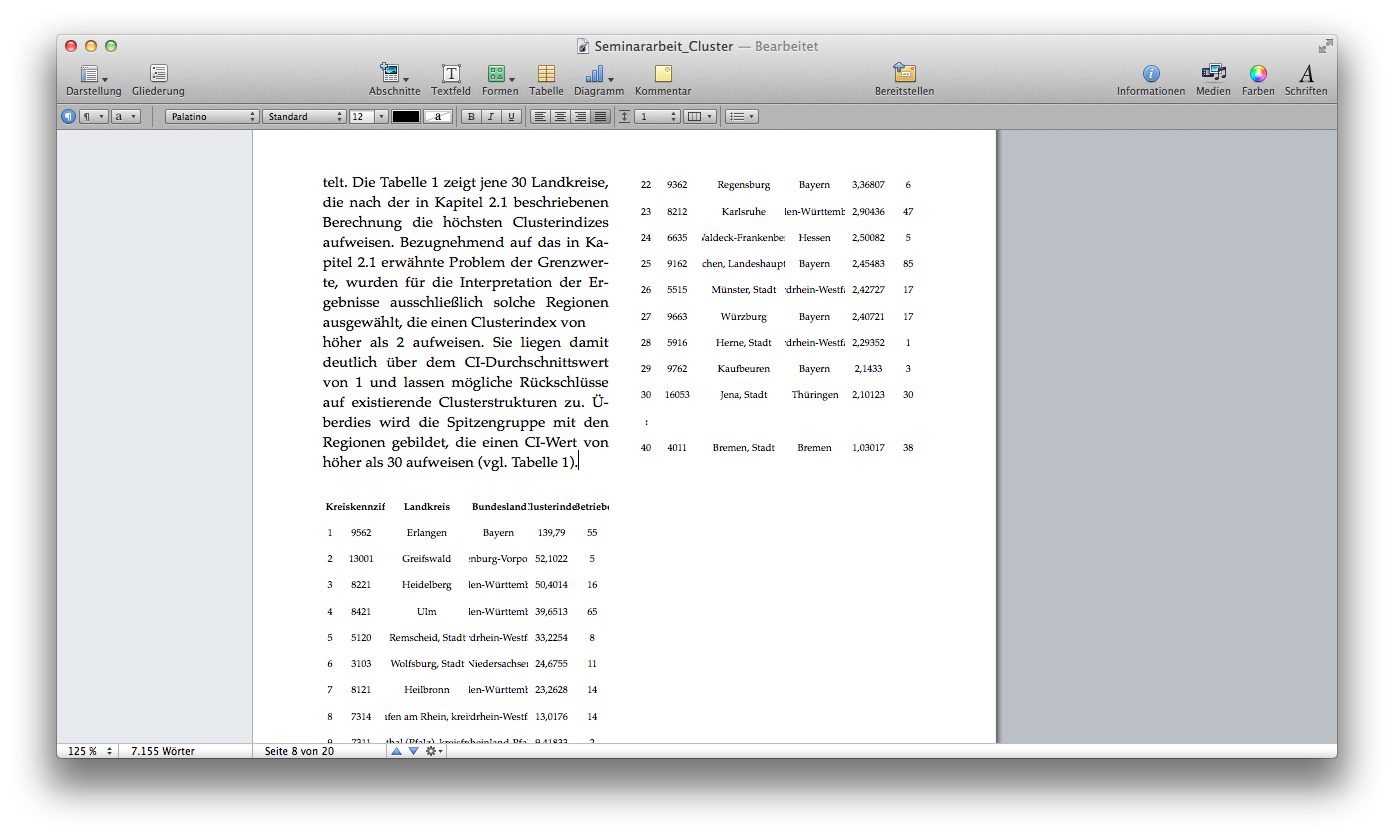Justify text alignment

tap(600, 116)
